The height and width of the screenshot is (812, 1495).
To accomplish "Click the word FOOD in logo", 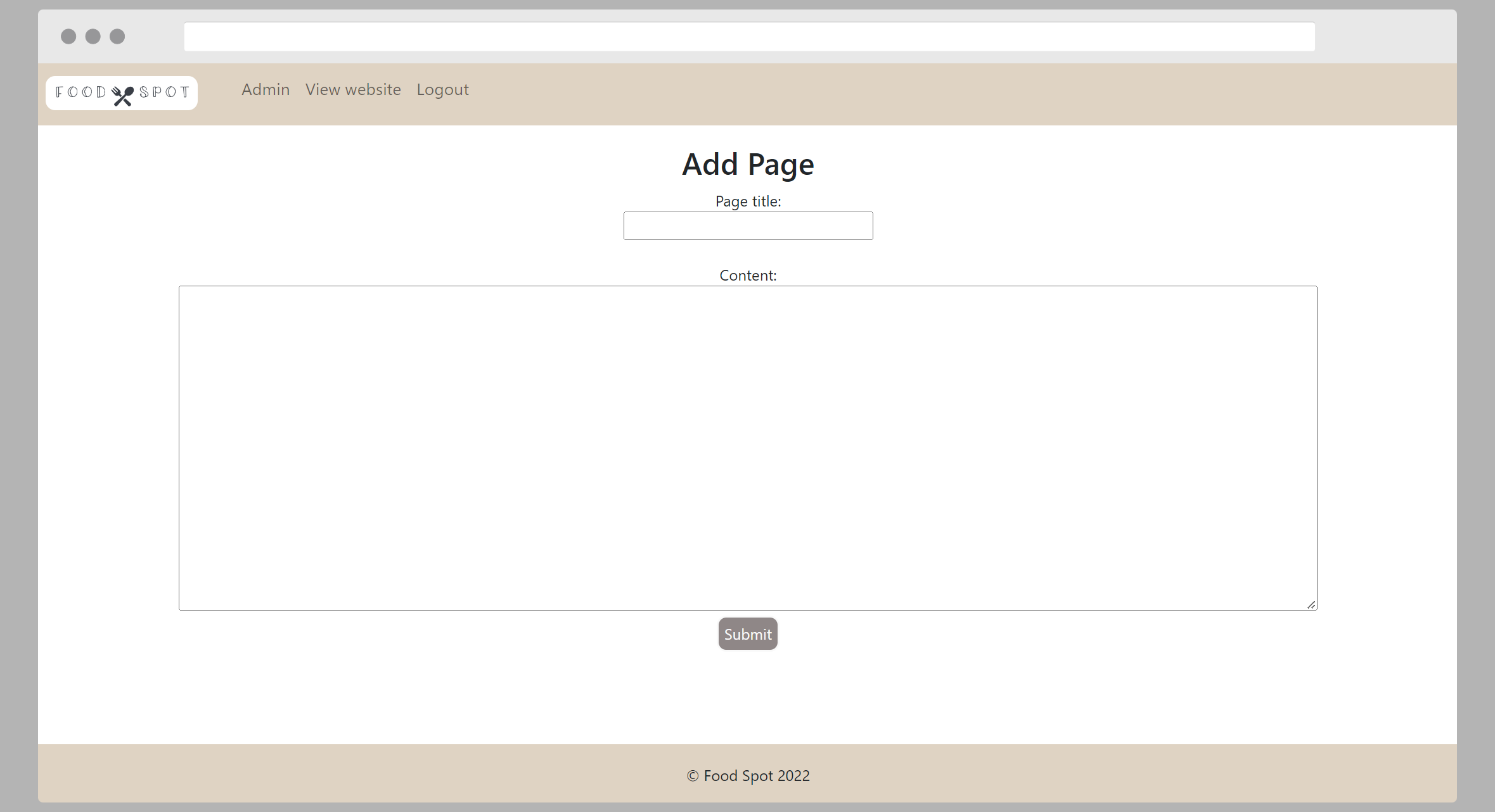I will click(81, 92).
